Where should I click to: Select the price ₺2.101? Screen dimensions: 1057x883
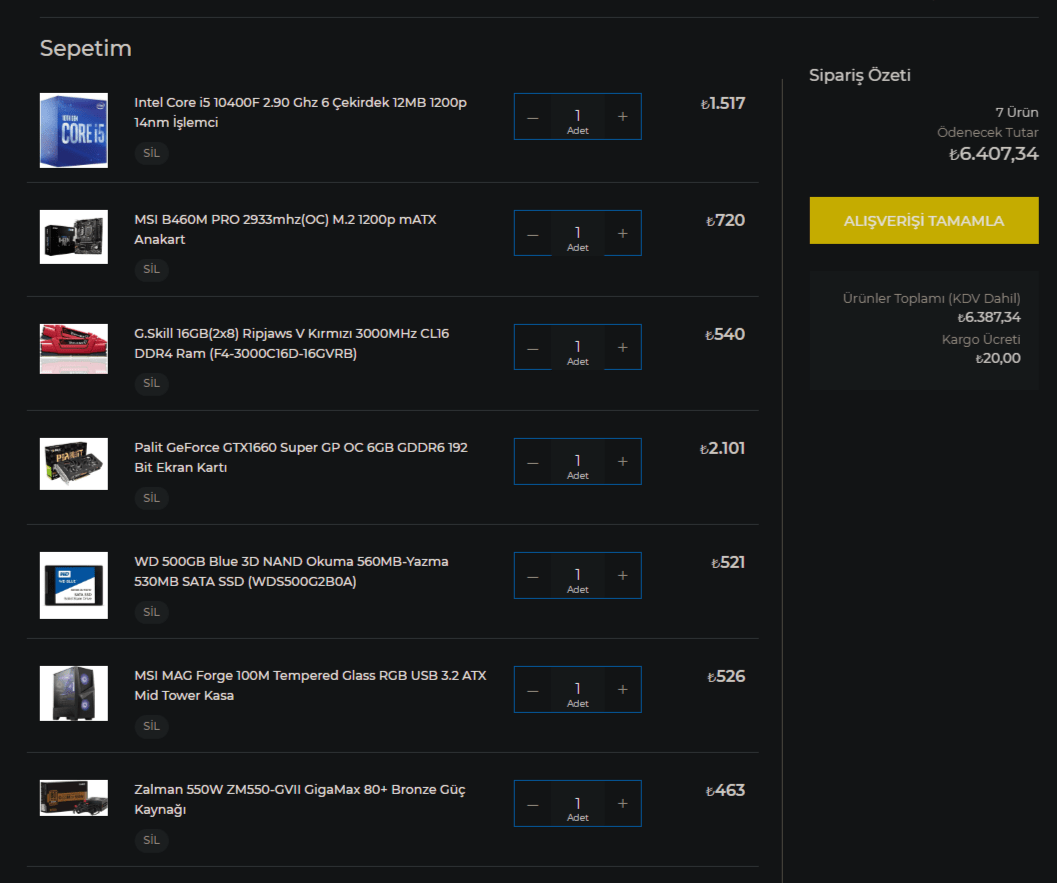coord(722,448)
